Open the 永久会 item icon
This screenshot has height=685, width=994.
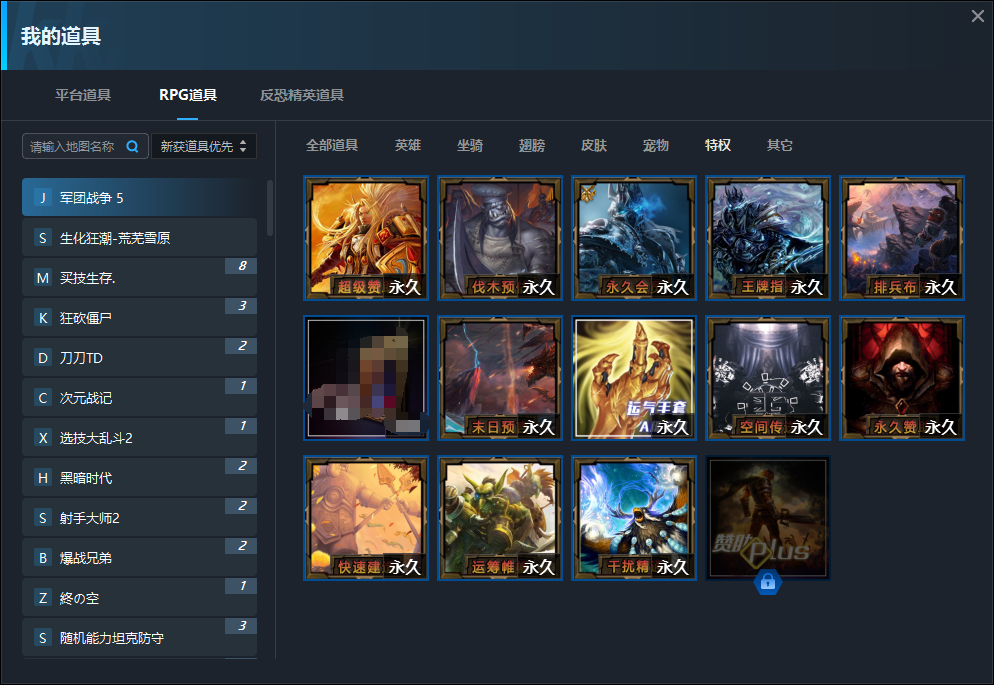click(634, 238)
